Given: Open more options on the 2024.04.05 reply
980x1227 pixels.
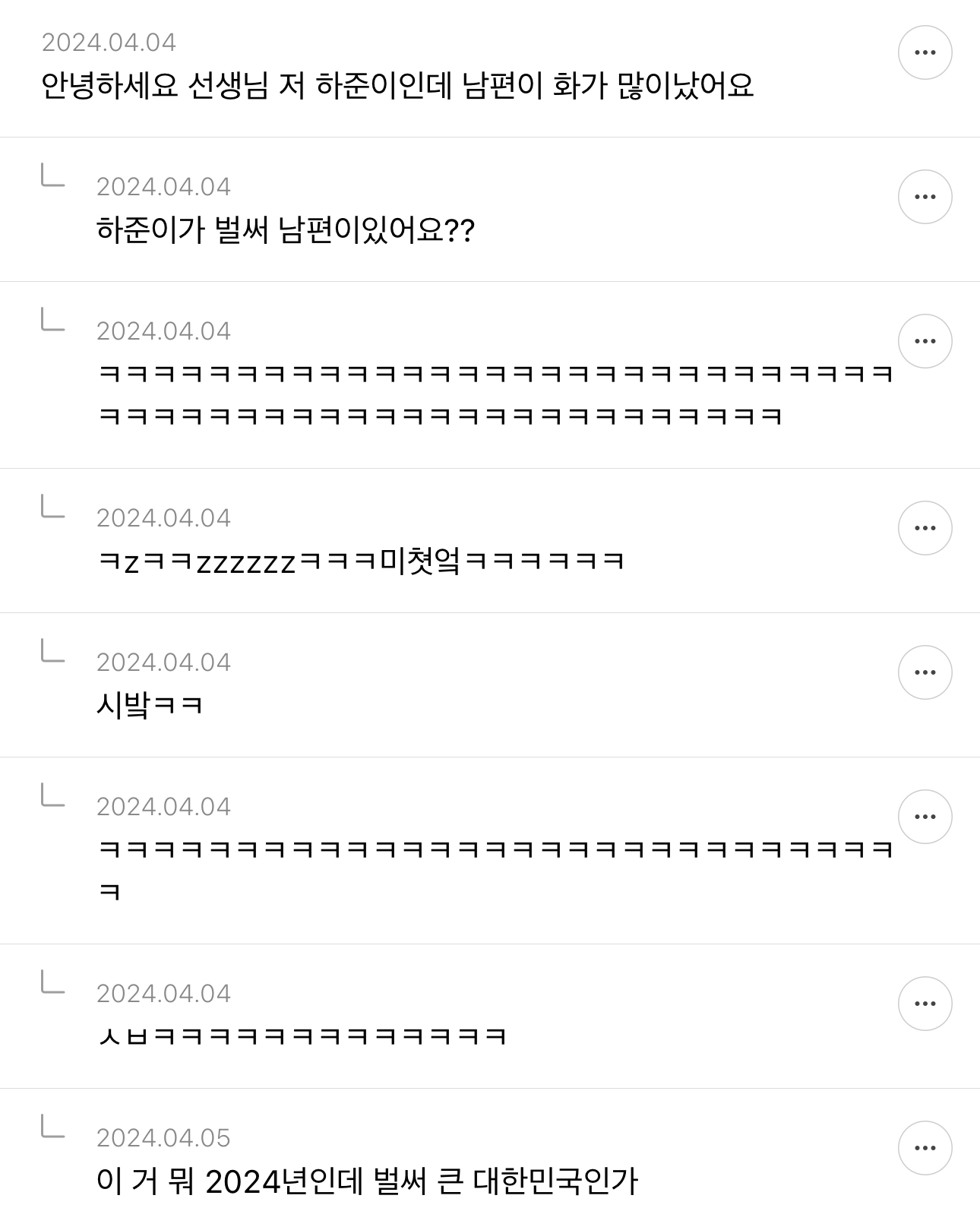Looking at the screenshot, I should click(x=925, y=1148).
